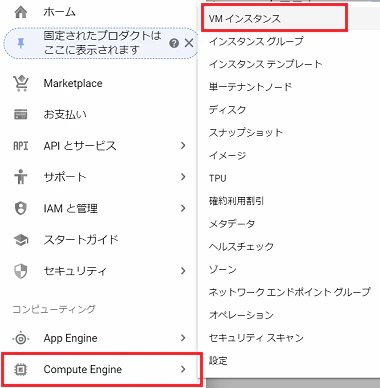Expand the セキュリティ submenu arrow
Image resolution: width=380 pixels, height=388 pixels.
tap(183, 271)
